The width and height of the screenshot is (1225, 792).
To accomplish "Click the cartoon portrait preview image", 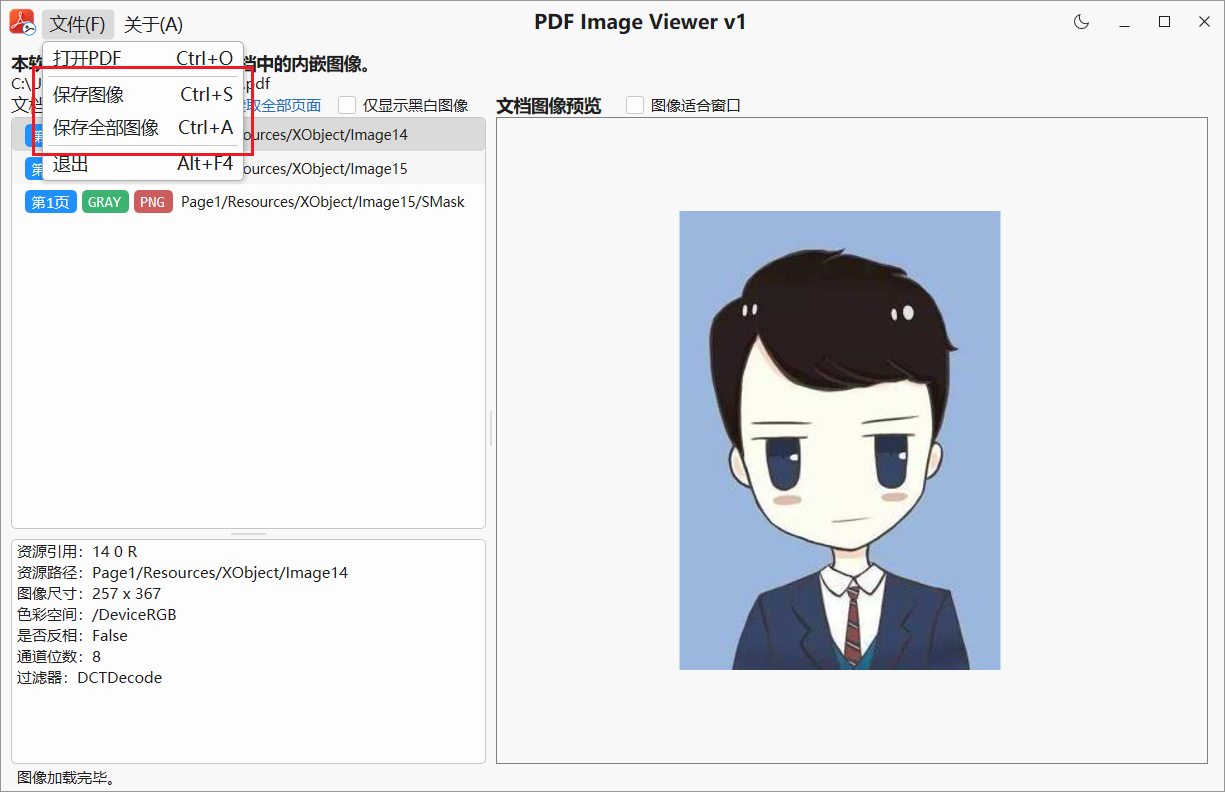I will tap(840, 440).
